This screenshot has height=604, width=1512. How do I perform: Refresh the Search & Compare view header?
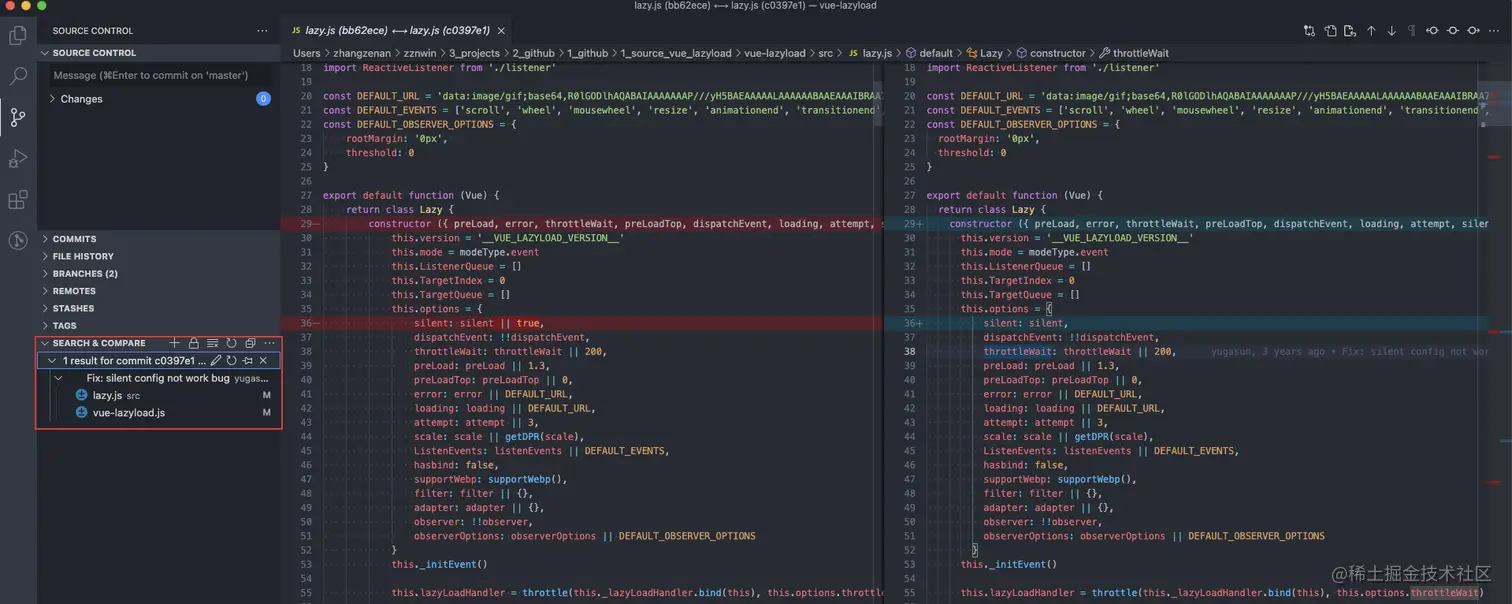tap(231, 343)
